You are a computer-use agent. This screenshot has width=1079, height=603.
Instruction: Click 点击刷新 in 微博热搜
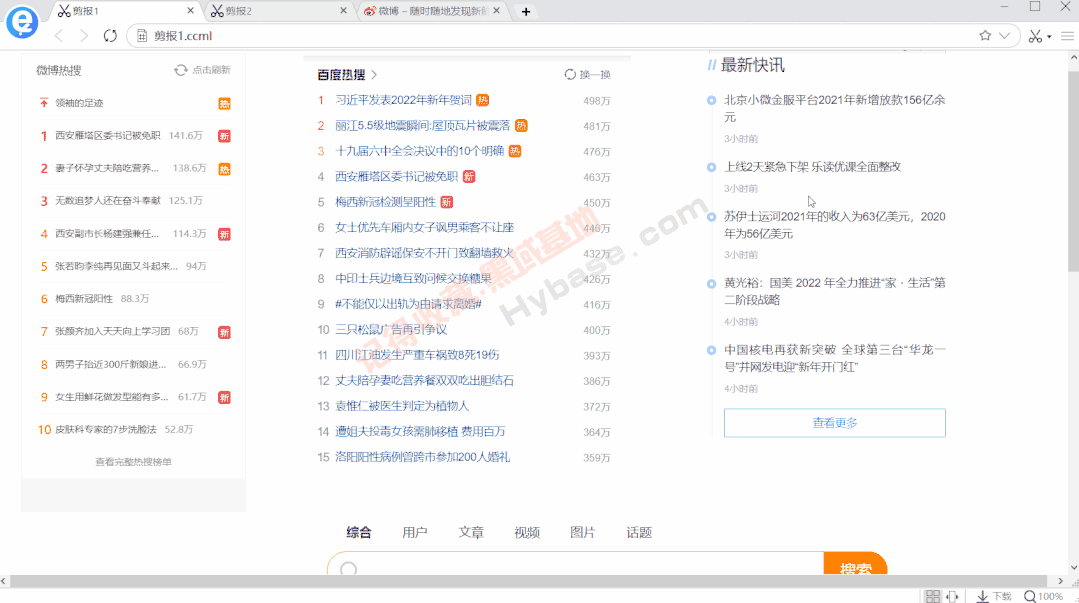click(211, 70)
